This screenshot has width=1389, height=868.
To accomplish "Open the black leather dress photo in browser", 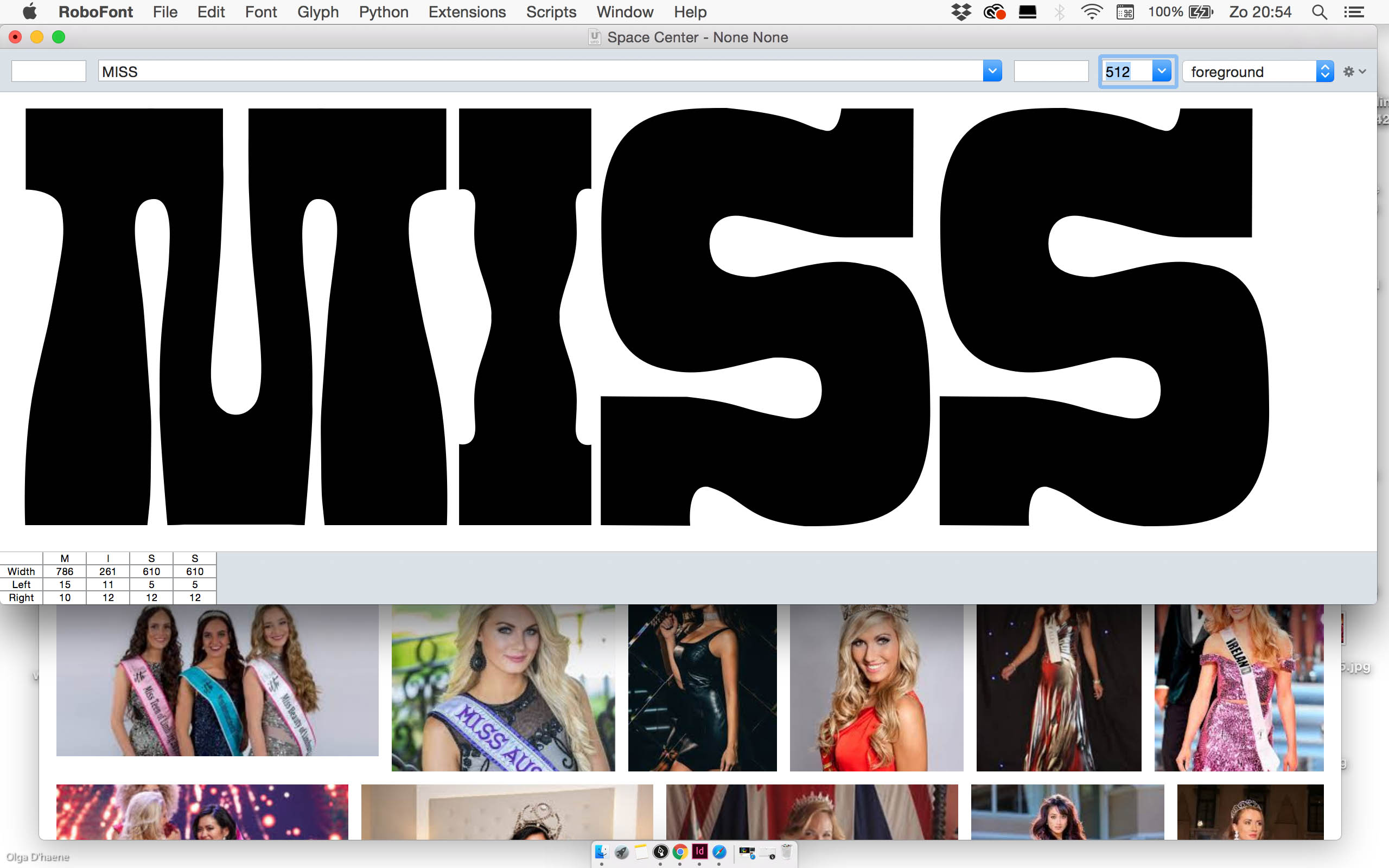I will tap(702, 688).
